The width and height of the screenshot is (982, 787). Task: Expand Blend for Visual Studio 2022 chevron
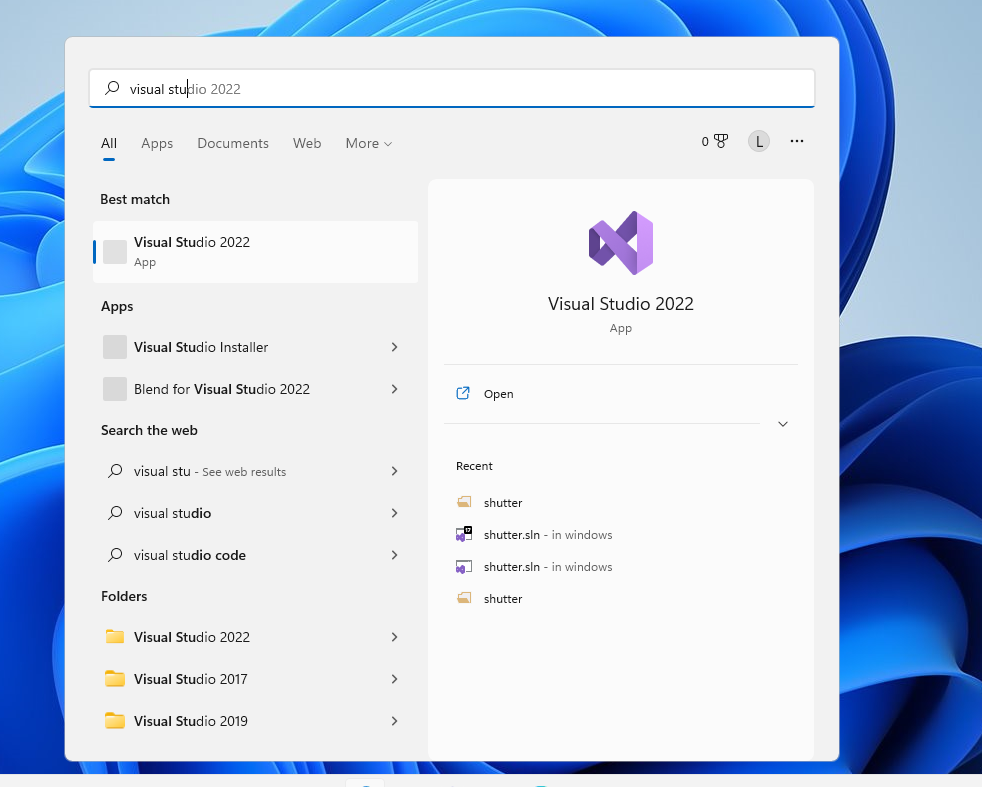(395, 389)
